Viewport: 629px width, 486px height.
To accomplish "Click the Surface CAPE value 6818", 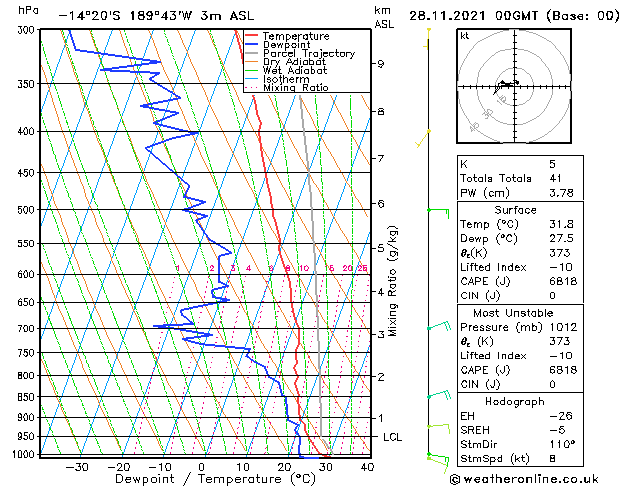I will 563,281.
